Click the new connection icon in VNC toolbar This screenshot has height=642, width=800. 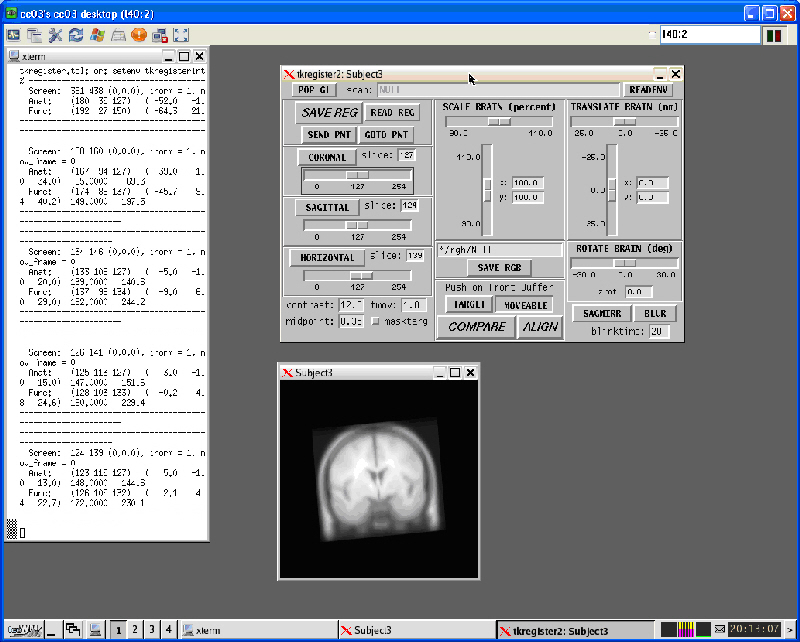pos(13,34)
